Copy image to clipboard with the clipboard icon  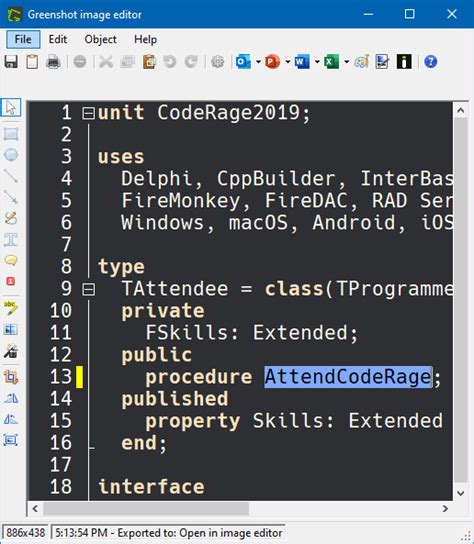pyautogui.click(x=32, y=62)
